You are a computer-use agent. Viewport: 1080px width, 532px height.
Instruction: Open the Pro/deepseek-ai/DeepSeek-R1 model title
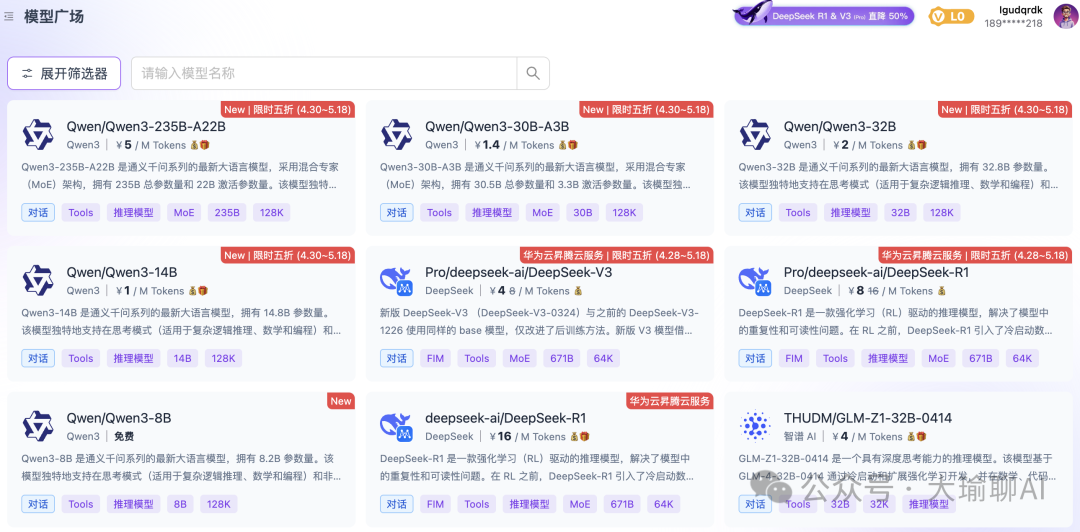click(876, 272)
